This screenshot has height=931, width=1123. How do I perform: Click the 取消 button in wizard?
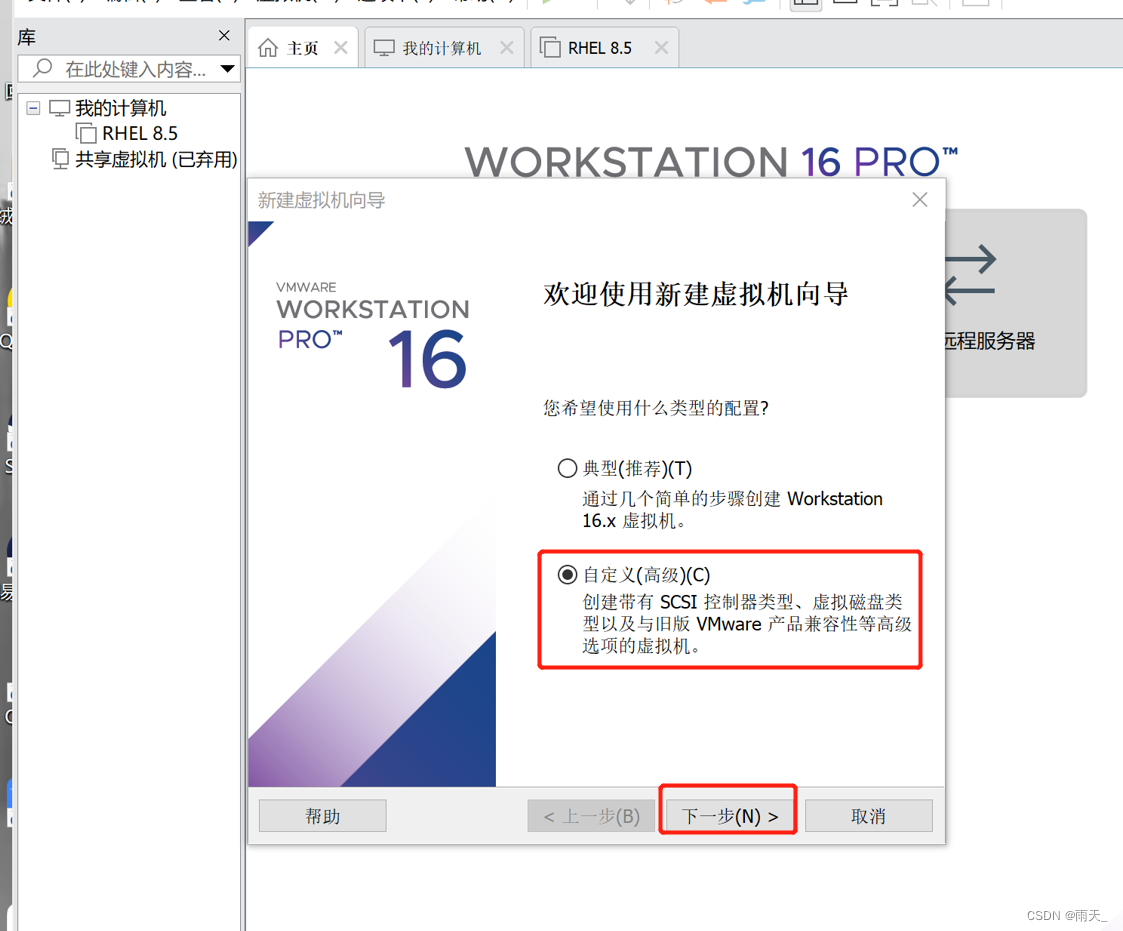click(x=869, y=816)
